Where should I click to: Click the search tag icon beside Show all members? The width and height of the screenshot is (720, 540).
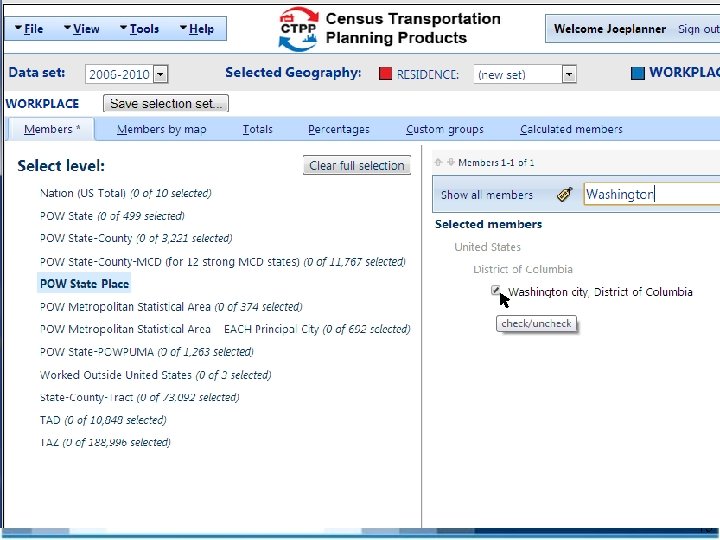[x=564, y=195]
